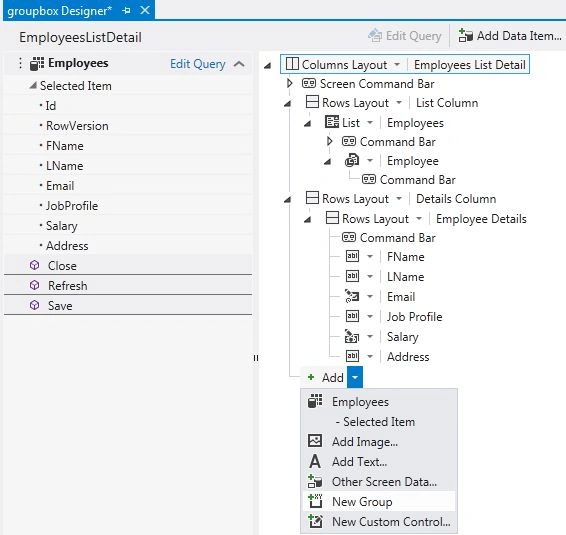Click the Salary money editor control icon
Viewport: 566px width, 535px height.
tap(352, 336)
